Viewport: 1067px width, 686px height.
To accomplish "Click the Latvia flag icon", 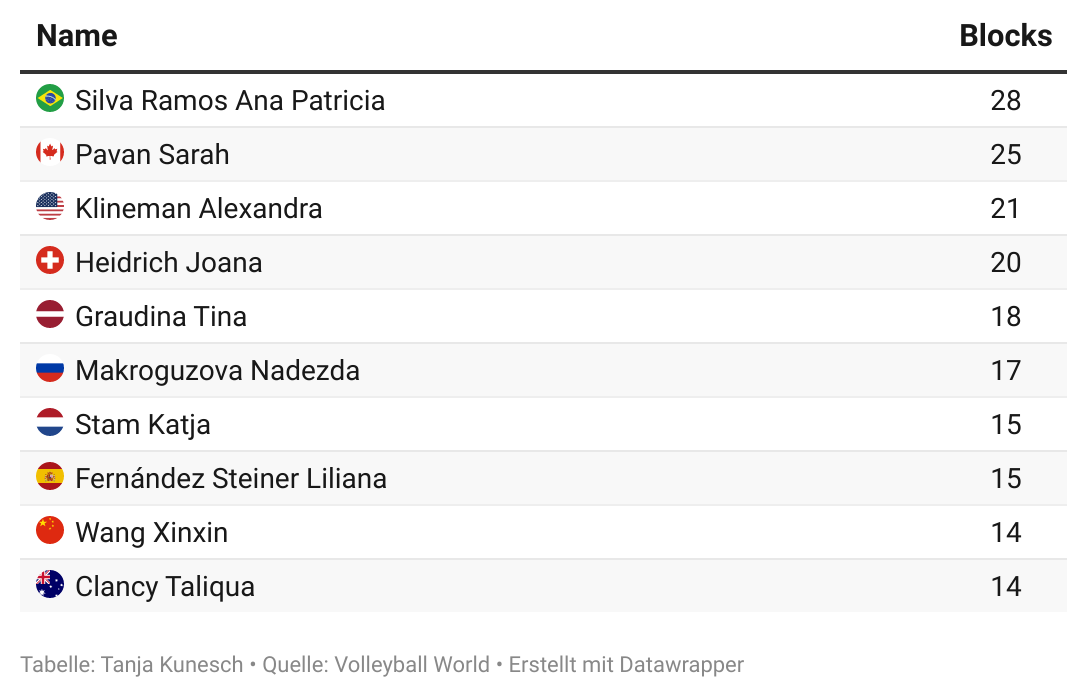I will coord(50,314).
